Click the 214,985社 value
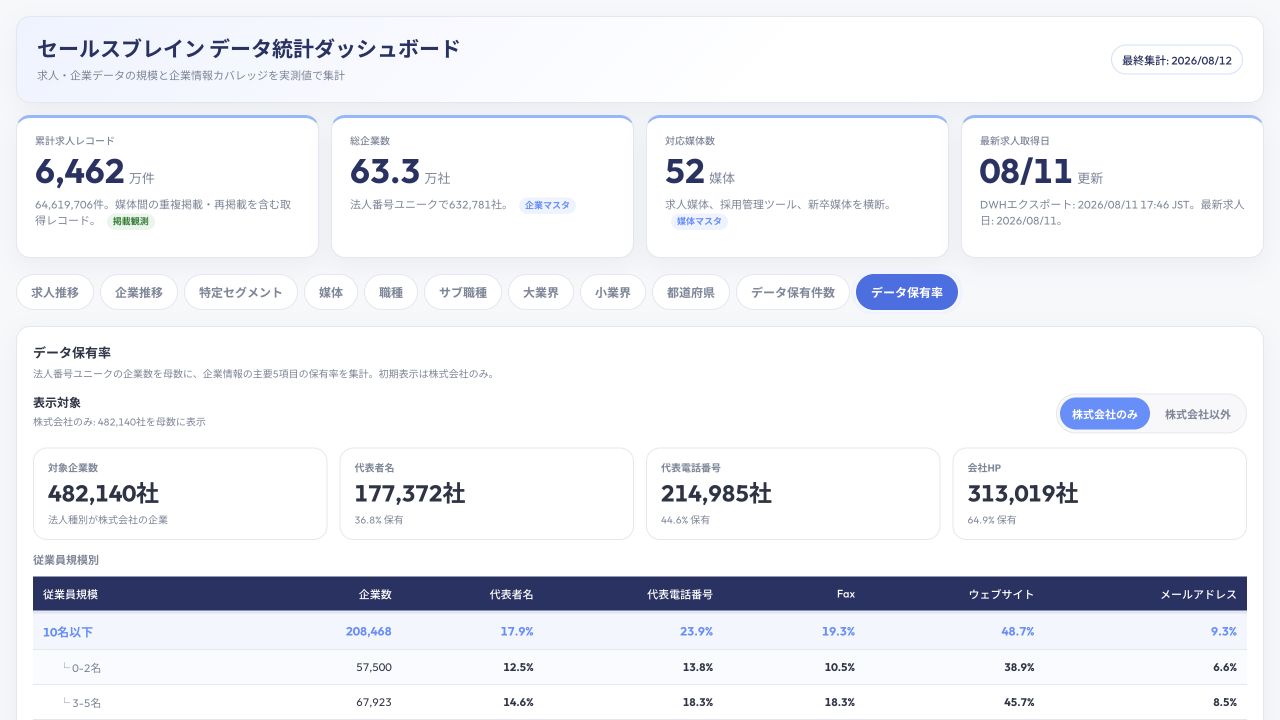This screenshot has width=1280, height=720. coord(716,493)
